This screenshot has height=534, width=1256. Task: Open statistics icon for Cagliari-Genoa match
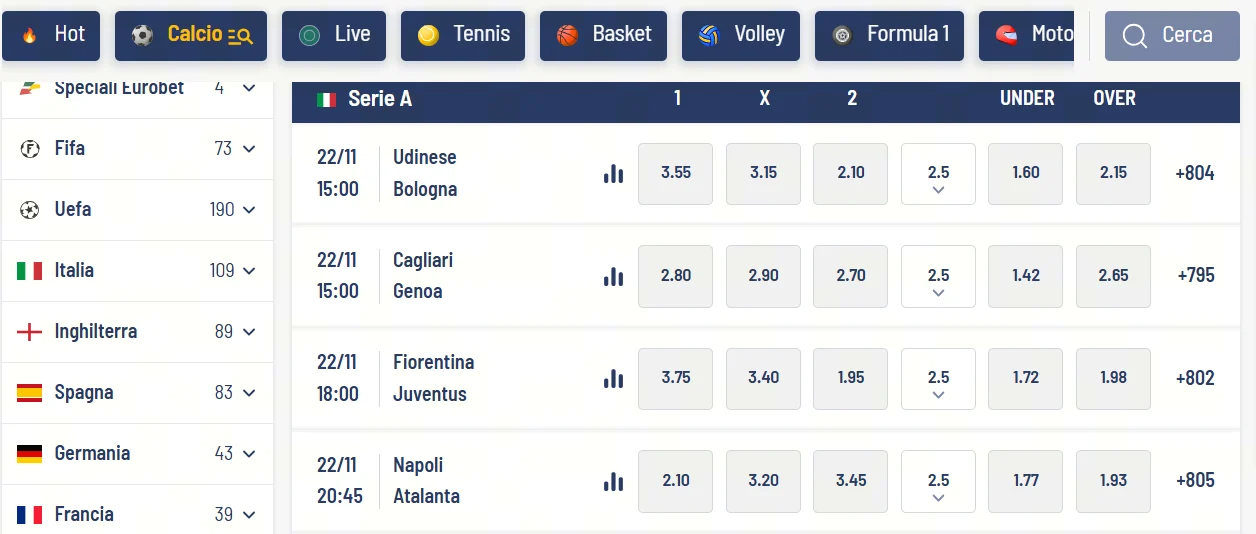[613, 277]
